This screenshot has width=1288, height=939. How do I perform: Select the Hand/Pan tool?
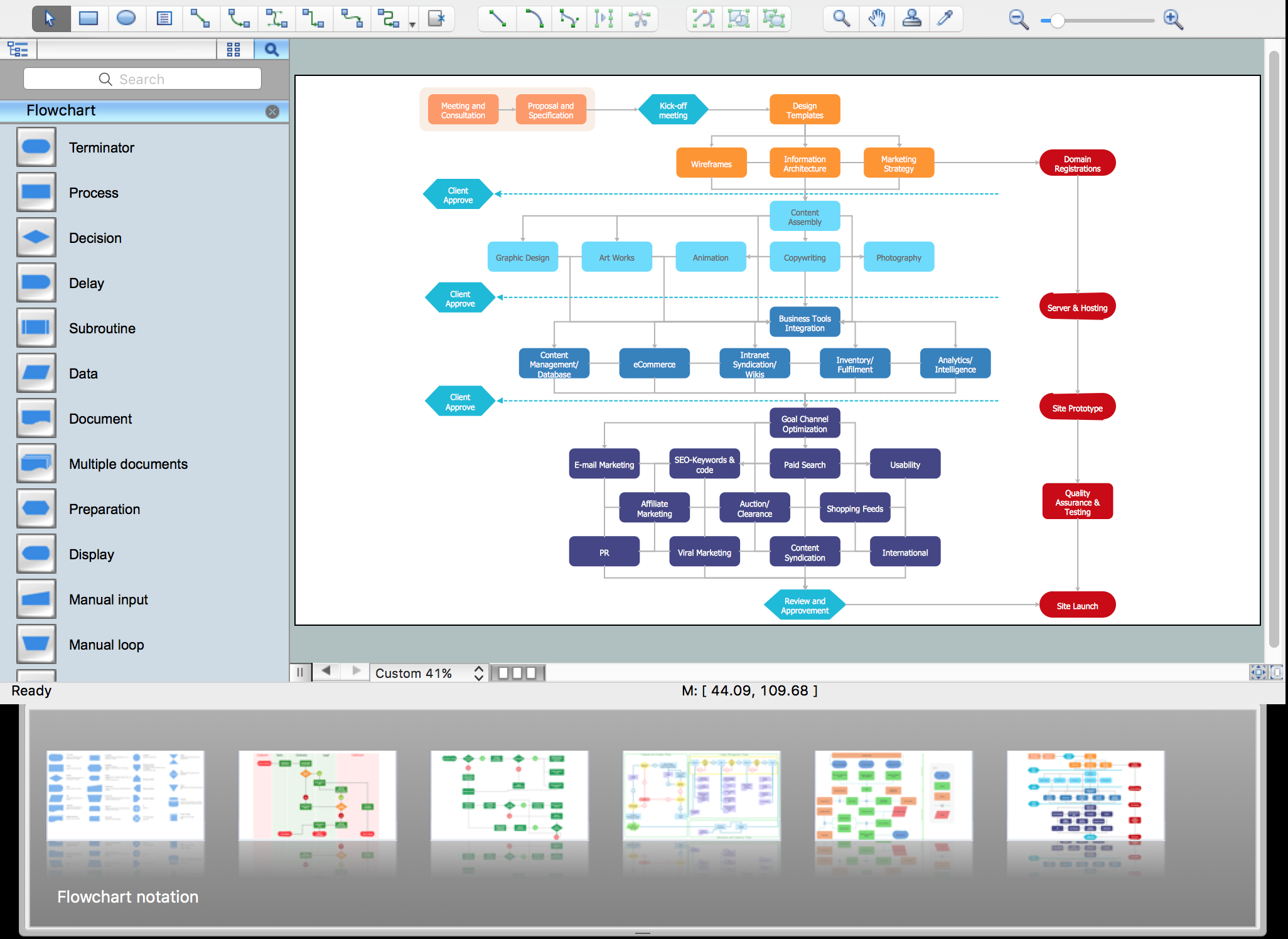[877, 18]
